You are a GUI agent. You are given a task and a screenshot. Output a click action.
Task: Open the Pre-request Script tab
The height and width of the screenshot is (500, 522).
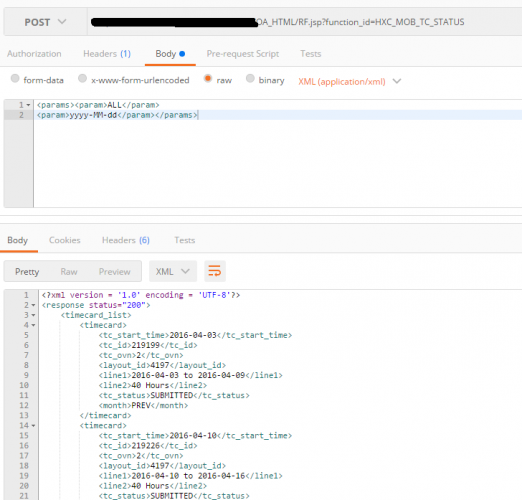243,54
